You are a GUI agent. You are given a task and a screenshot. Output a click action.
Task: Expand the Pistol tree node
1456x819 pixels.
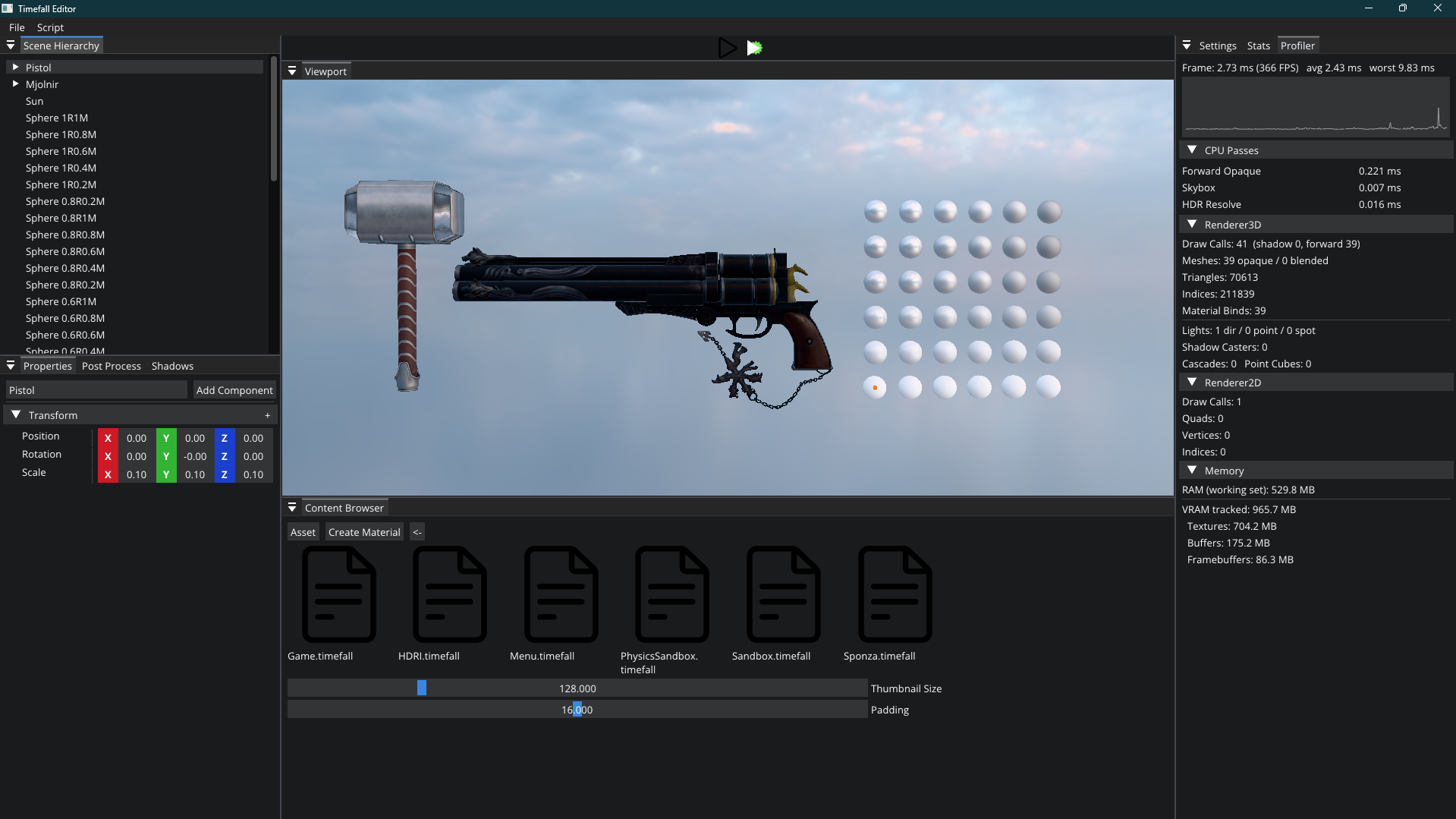click(x=15, y=68)
